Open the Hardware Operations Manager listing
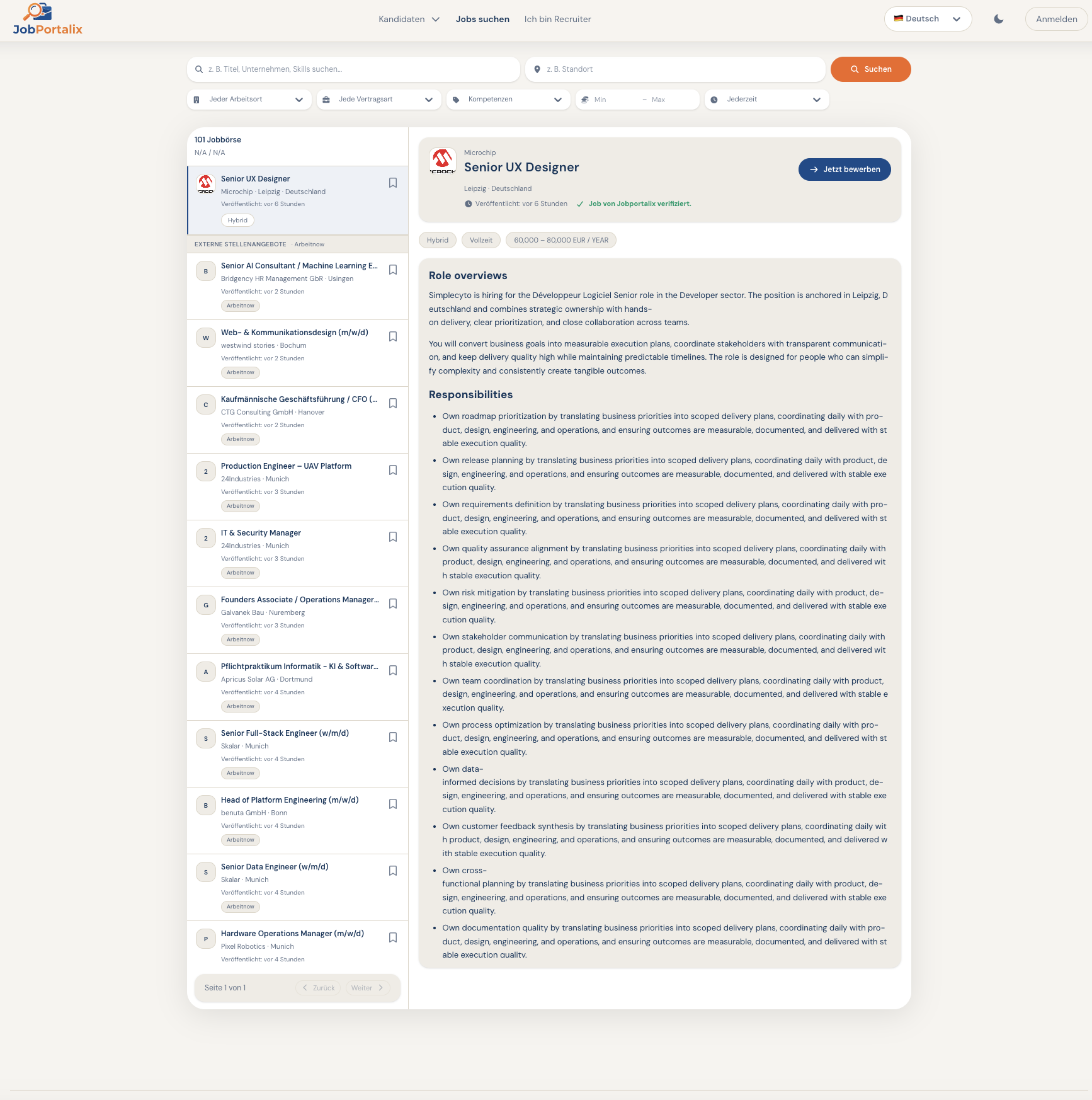This screenshot has width=1092, height=1100. (297, 945)
